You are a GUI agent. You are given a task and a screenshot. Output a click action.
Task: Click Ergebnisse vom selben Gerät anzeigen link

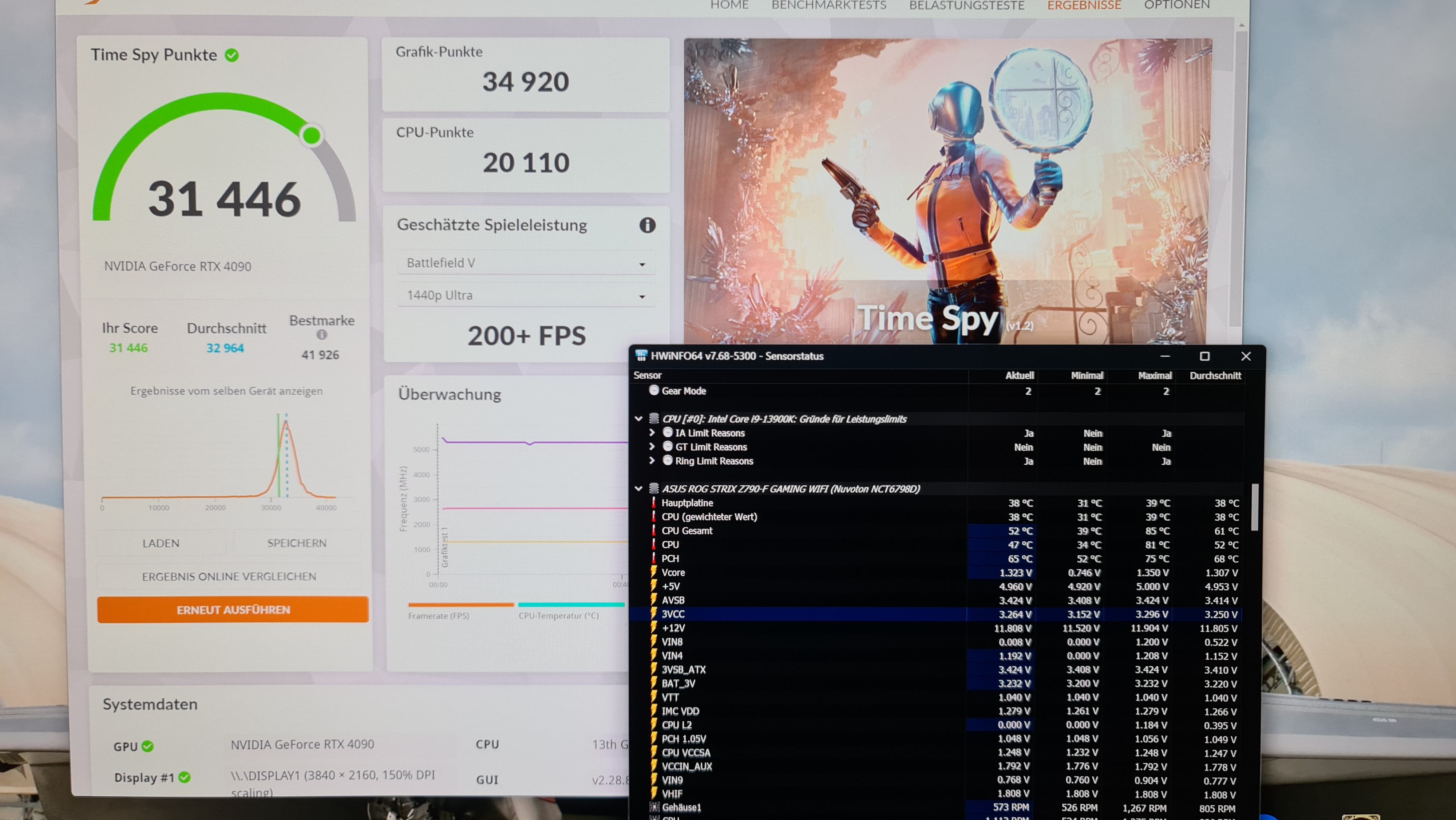point(227,391)
